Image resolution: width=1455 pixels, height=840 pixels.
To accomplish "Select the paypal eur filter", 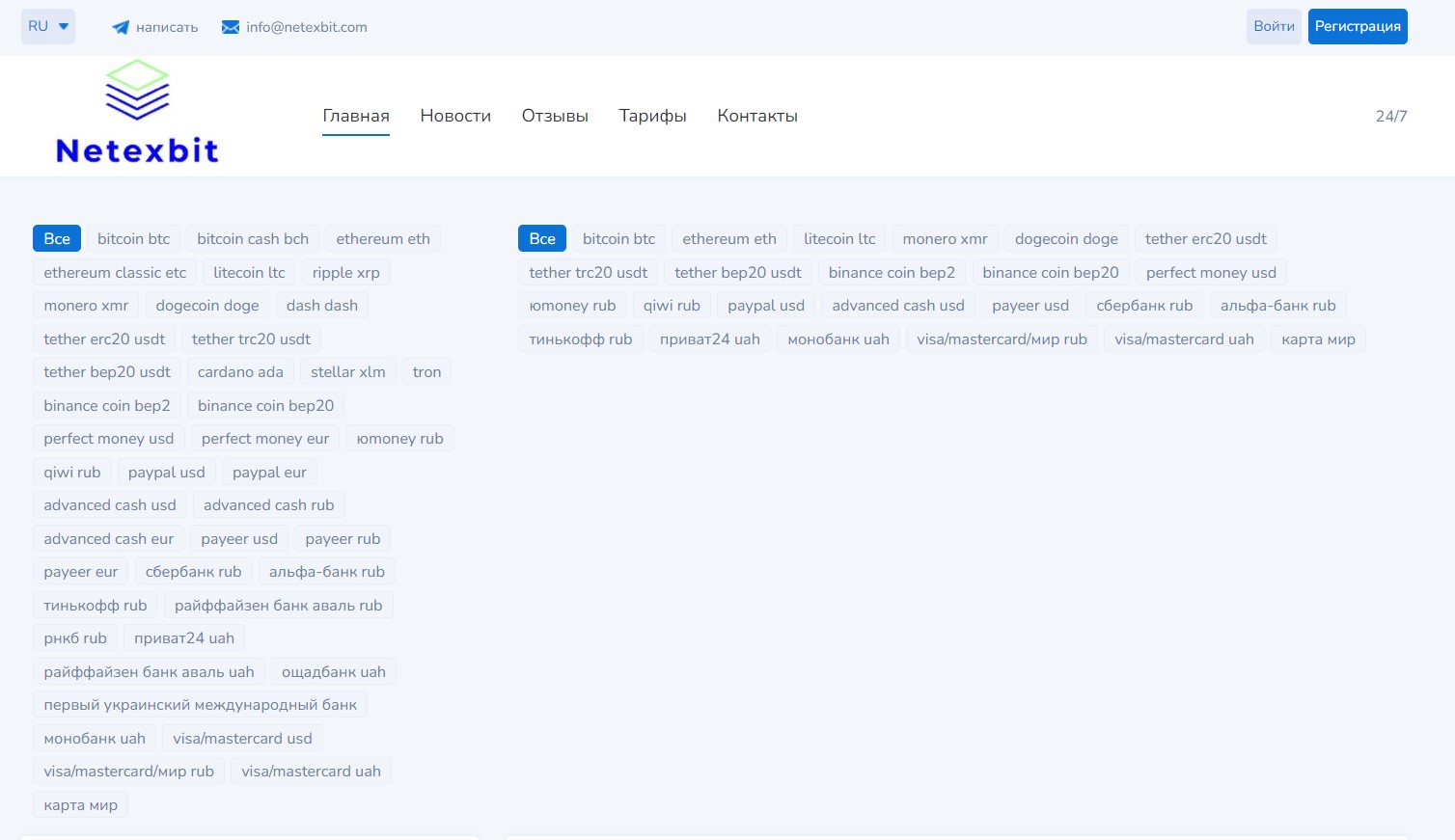I will (269, 473).
